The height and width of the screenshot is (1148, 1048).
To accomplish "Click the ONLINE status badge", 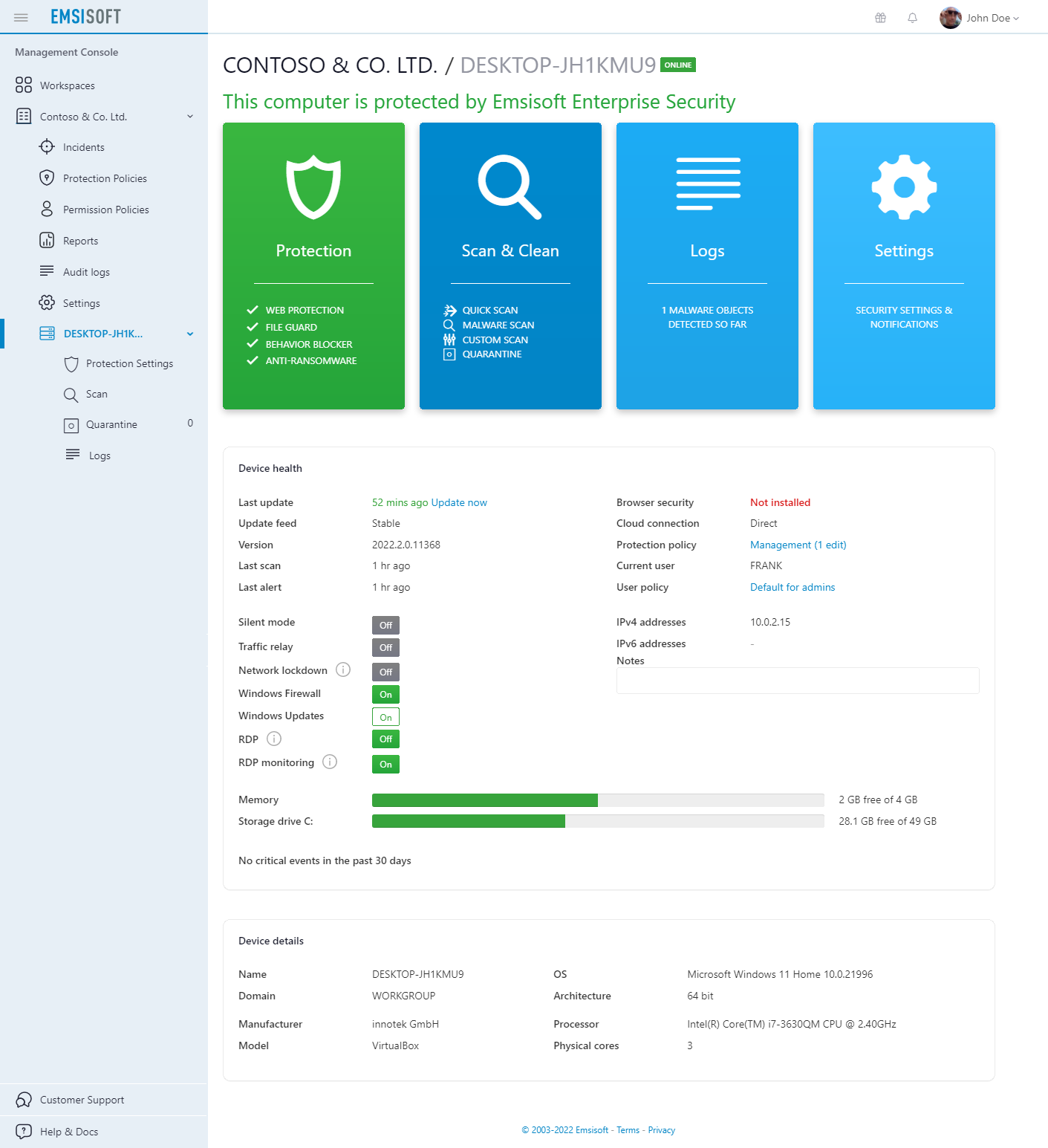I will pos(677,65).
